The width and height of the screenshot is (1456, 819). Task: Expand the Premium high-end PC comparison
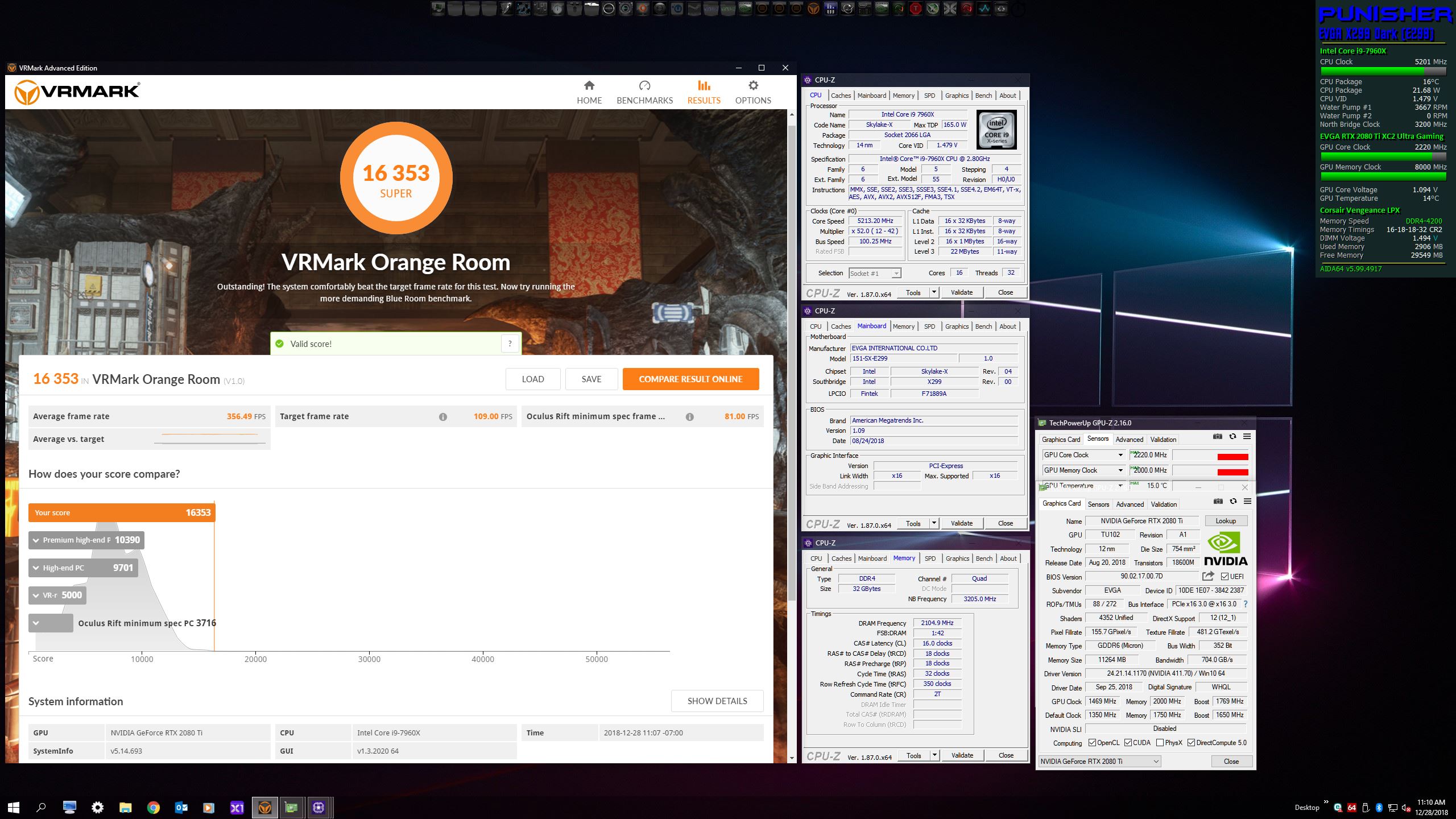point(36,540)
